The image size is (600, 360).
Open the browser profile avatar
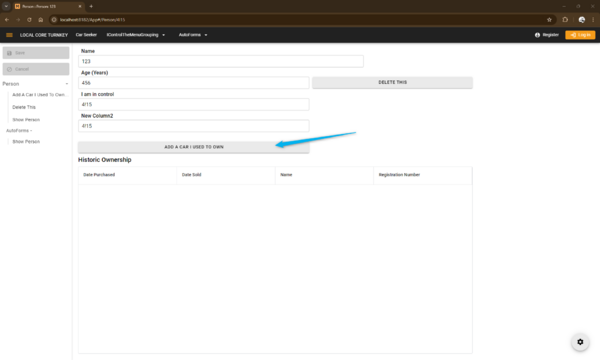[x=582, y=20]
